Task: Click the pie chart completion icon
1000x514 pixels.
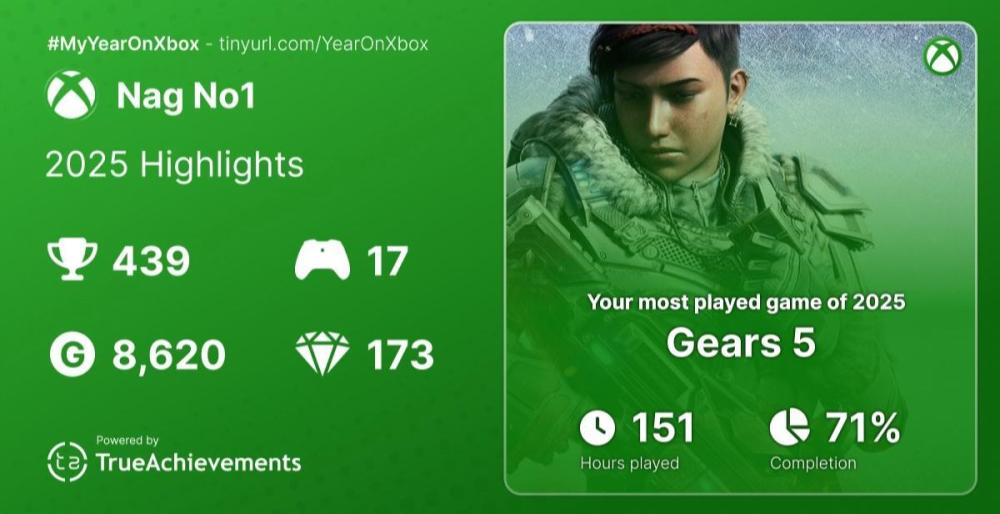Action: pyautogui.click(x=789, y=428)
